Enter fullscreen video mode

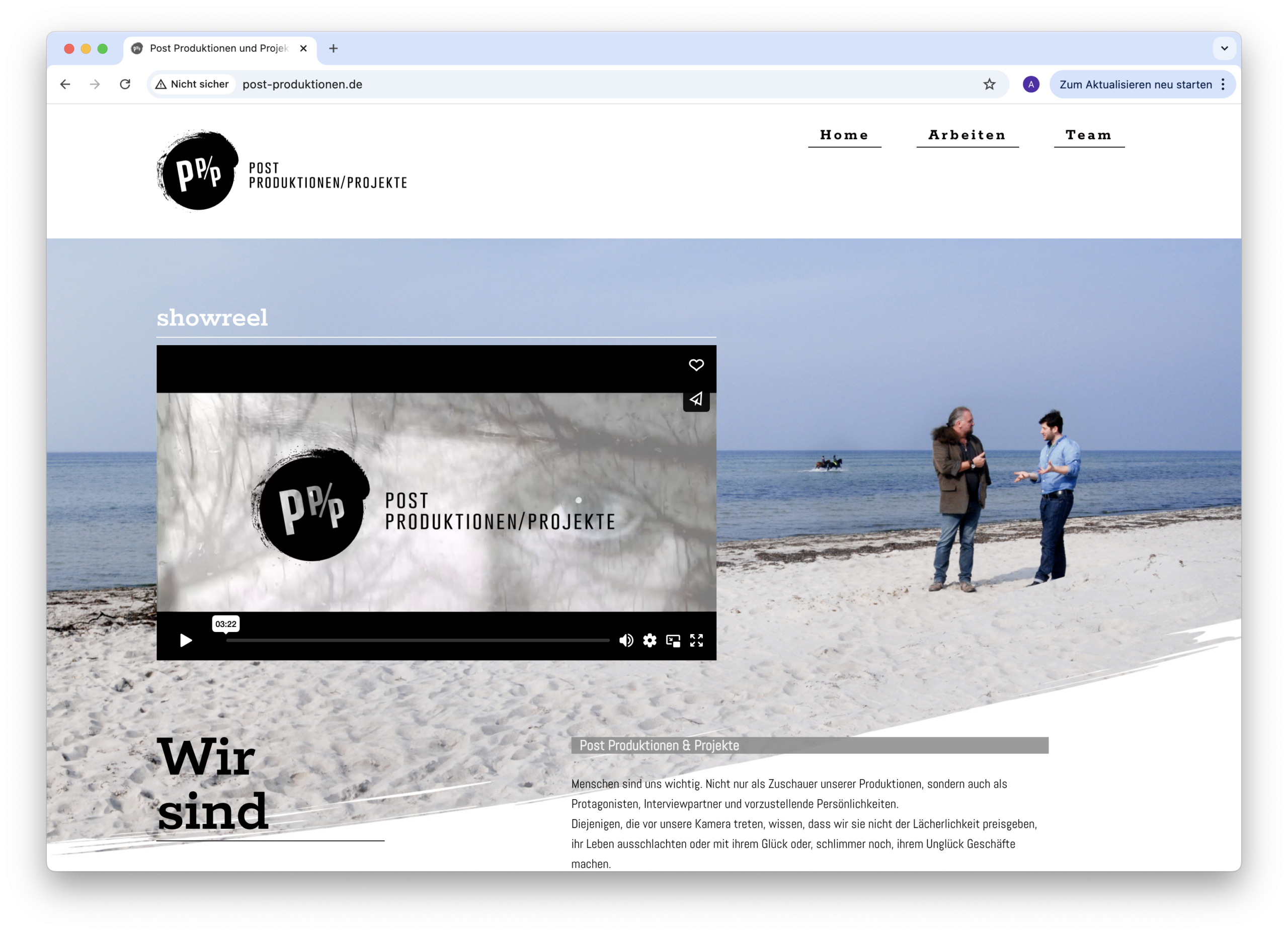pyautogui.click(x=696, y=641)
